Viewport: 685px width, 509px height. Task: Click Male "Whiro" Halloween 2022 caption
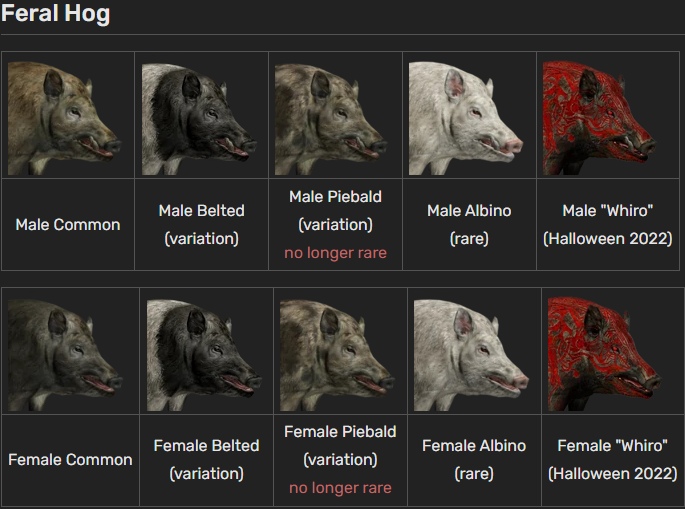click(608, 225)
